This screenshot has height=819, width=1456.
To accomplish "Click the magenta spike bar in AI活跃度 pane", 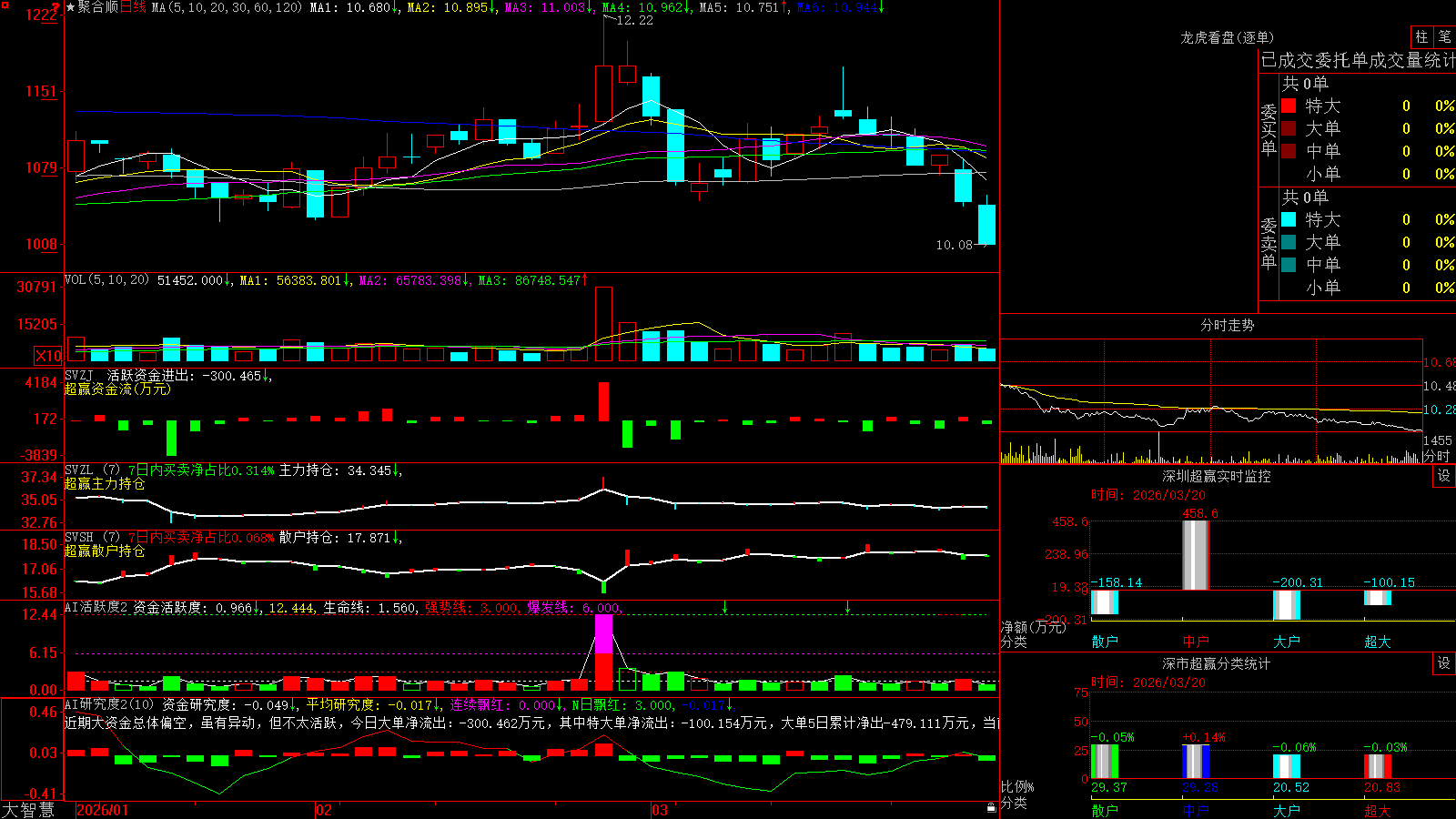I will click(x=603, y=634).
